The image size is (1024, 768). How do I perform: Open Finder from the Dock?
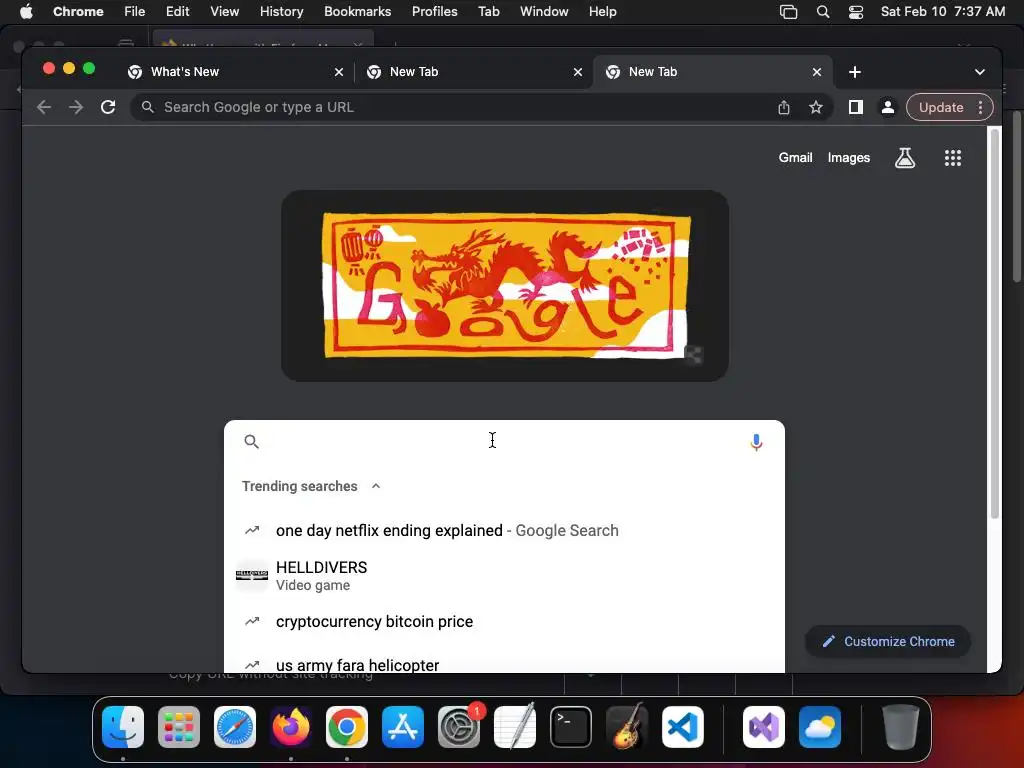click(x=123, y=727)
